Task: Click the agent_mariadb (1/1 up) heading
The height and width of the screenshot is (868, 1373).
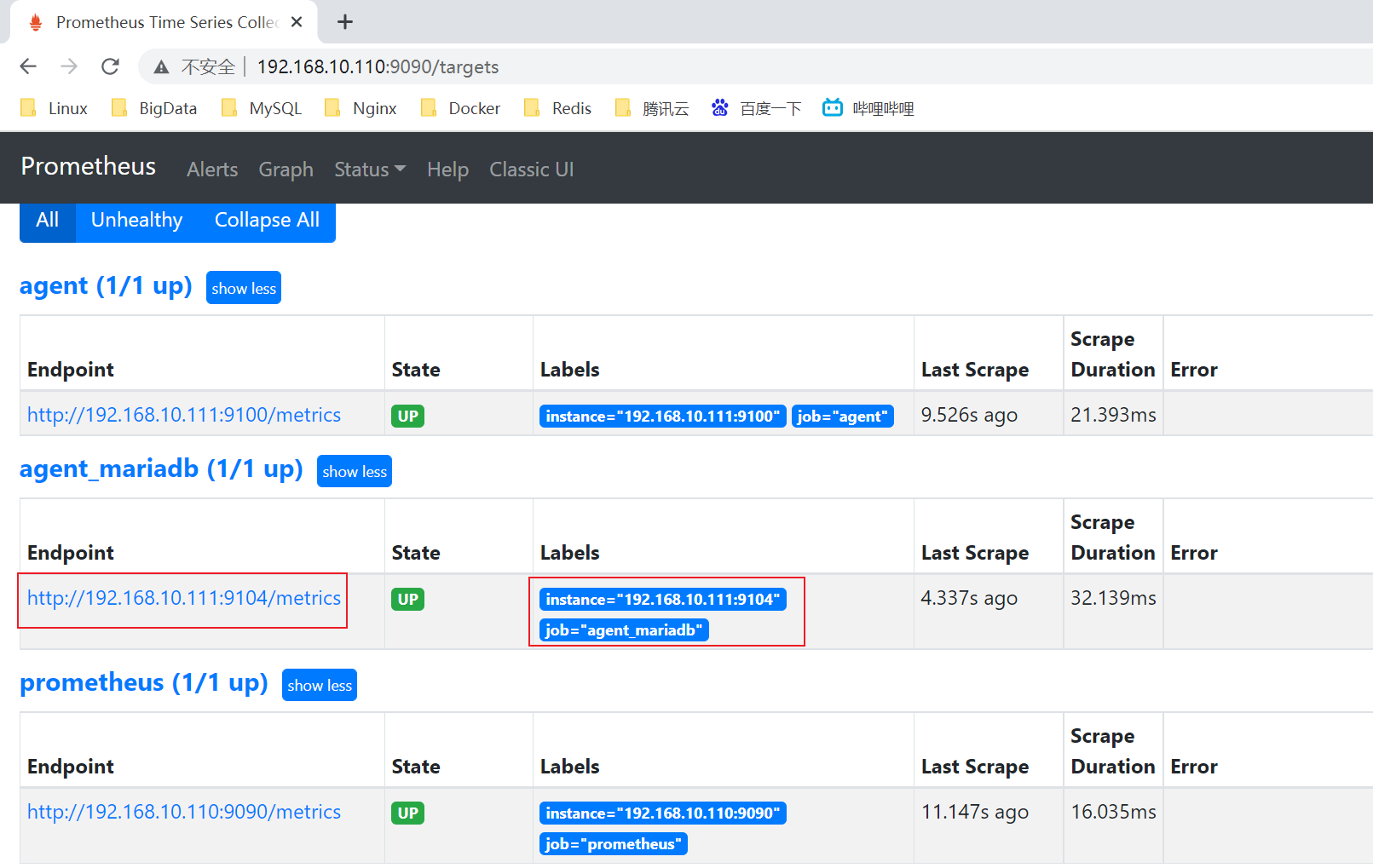Action: [x=161, y=469]
